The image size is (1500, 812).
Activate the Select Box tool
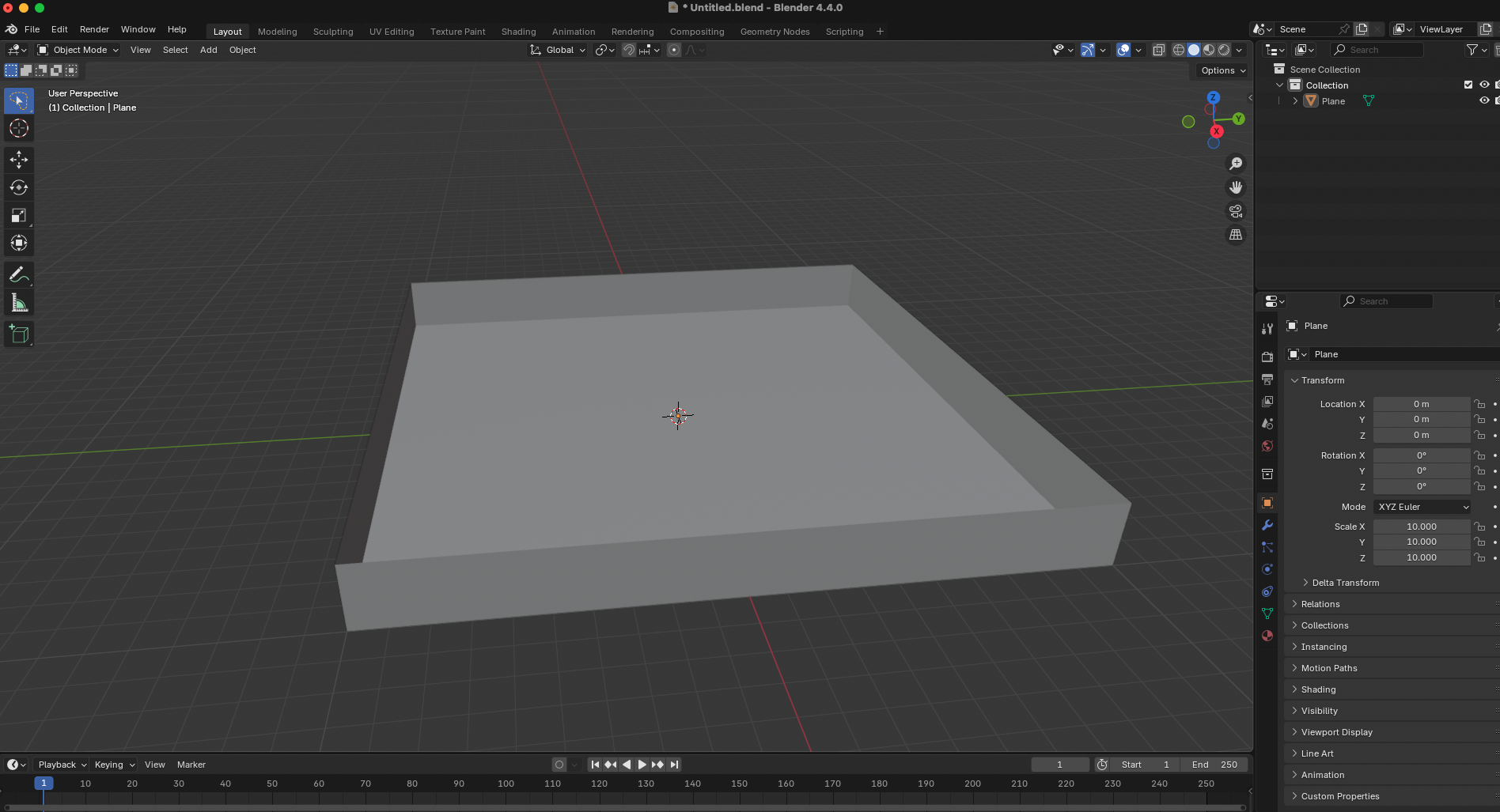tap(19, 100)
